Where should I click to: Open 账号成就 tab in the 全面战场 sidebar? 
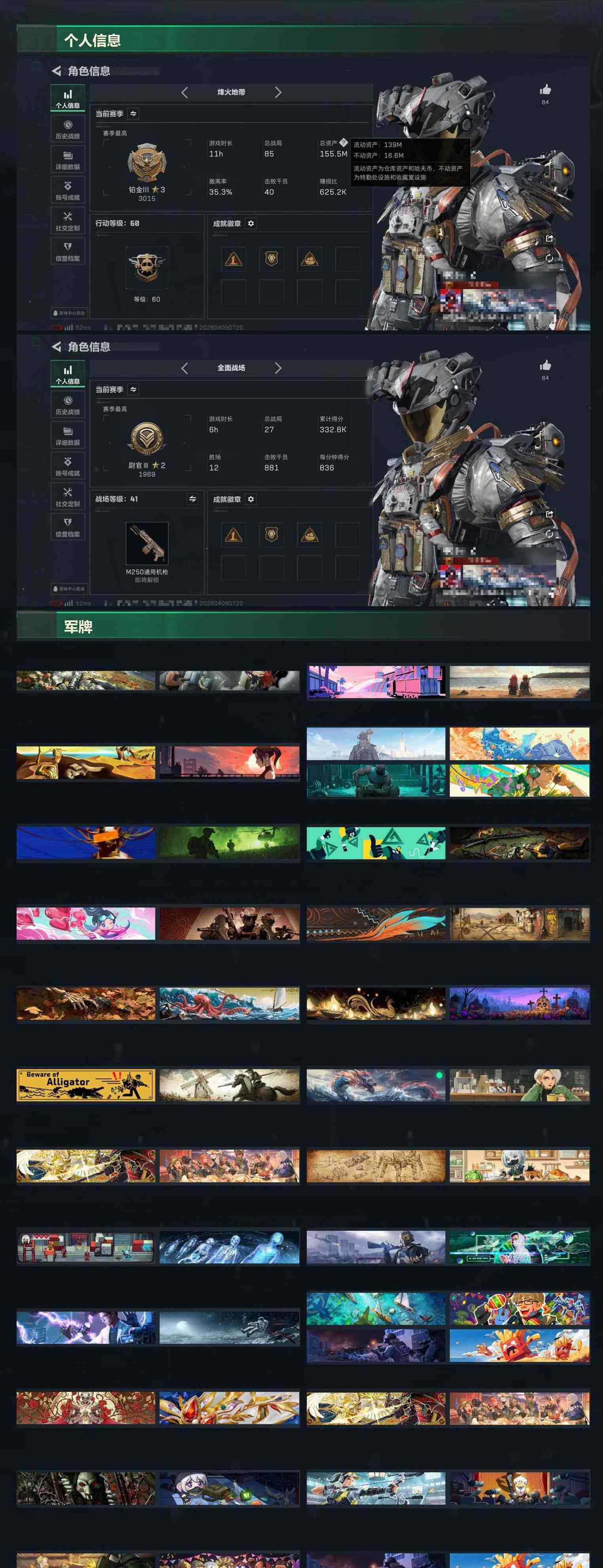(x=68, y=466)
